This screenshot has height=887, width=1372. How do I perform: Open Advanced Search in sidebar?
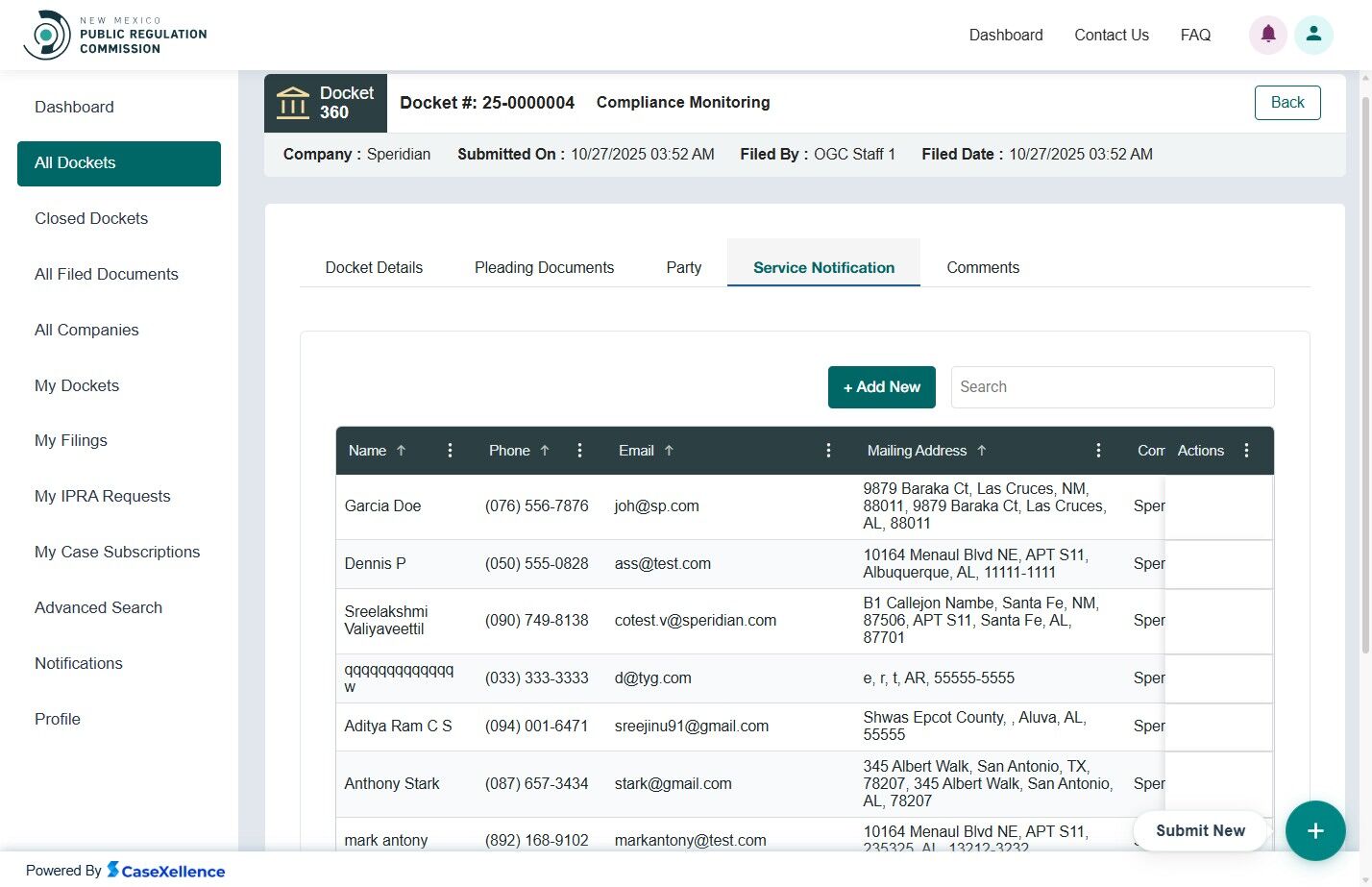(98, 608)
